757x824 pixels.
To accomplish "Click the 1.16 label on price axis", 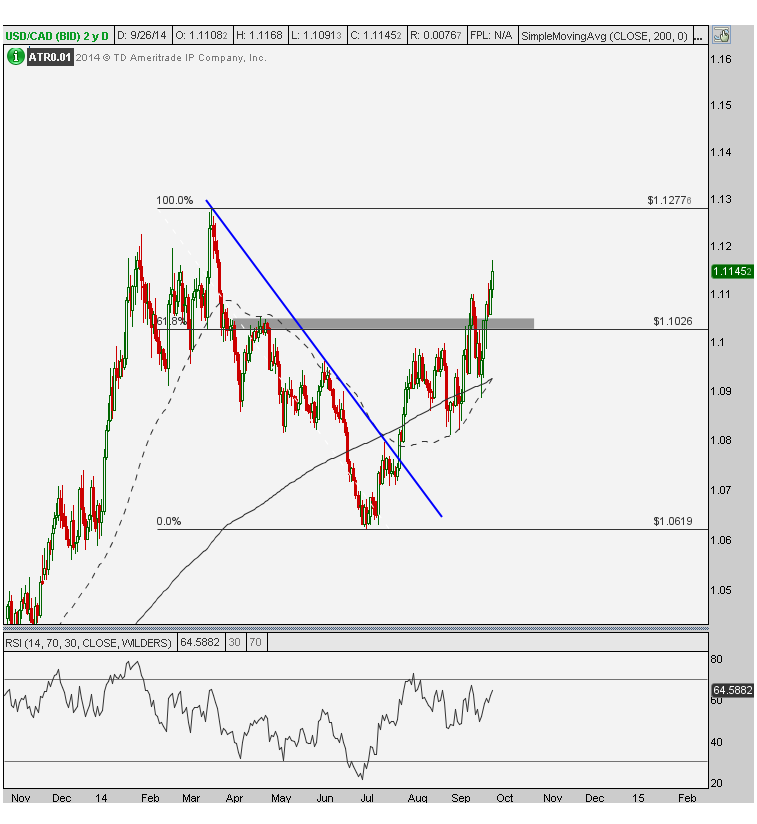I will click(721, 59).
